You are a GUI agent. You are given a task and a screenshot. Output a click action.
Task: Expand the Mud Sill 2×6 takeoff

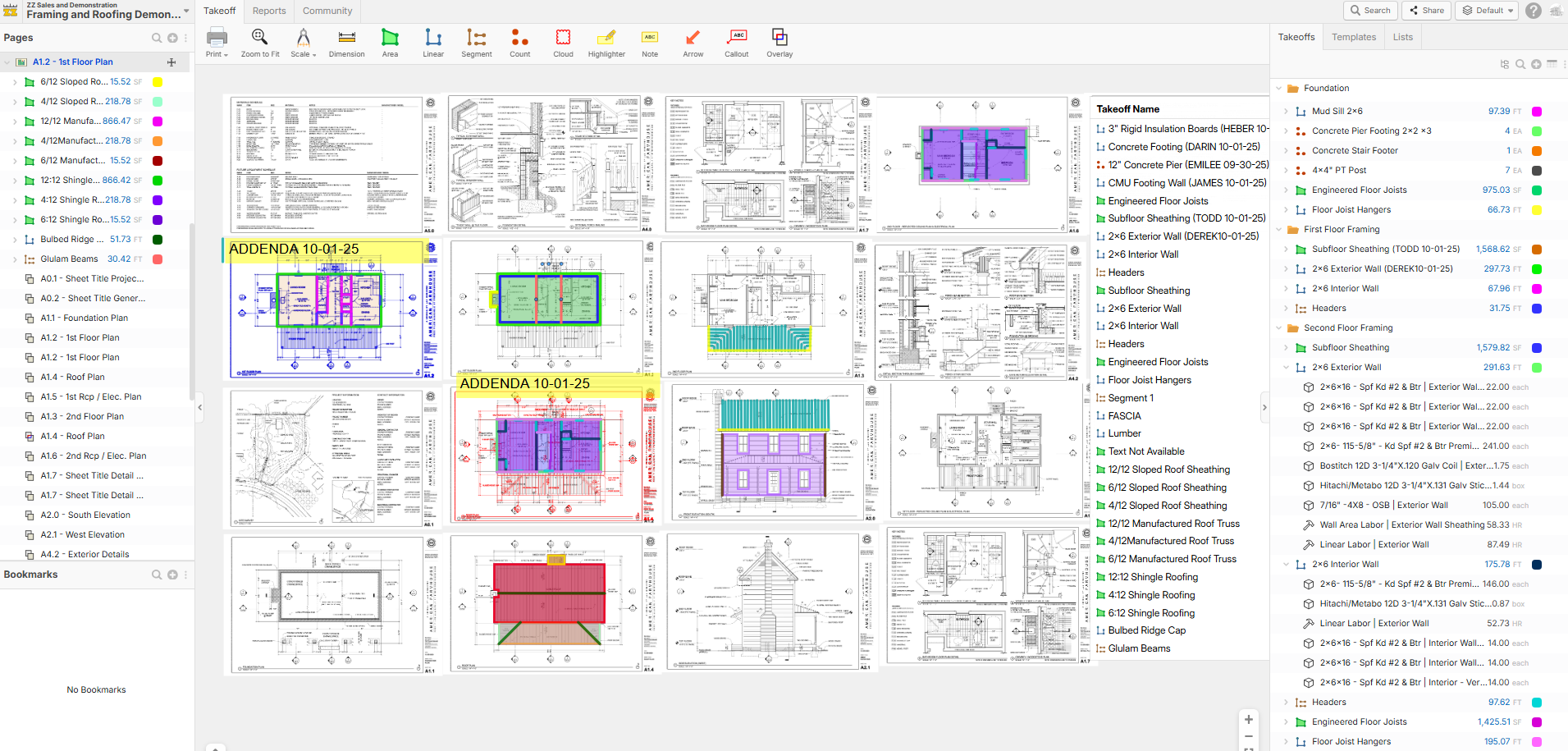[1286, 112]
